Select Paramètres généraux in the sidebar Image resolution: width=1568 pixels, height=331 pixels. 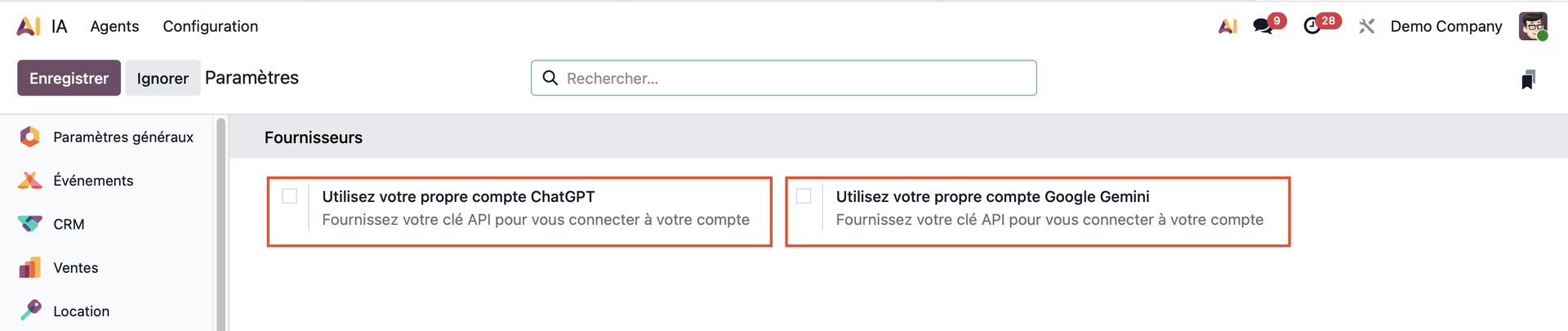[122, 137]
